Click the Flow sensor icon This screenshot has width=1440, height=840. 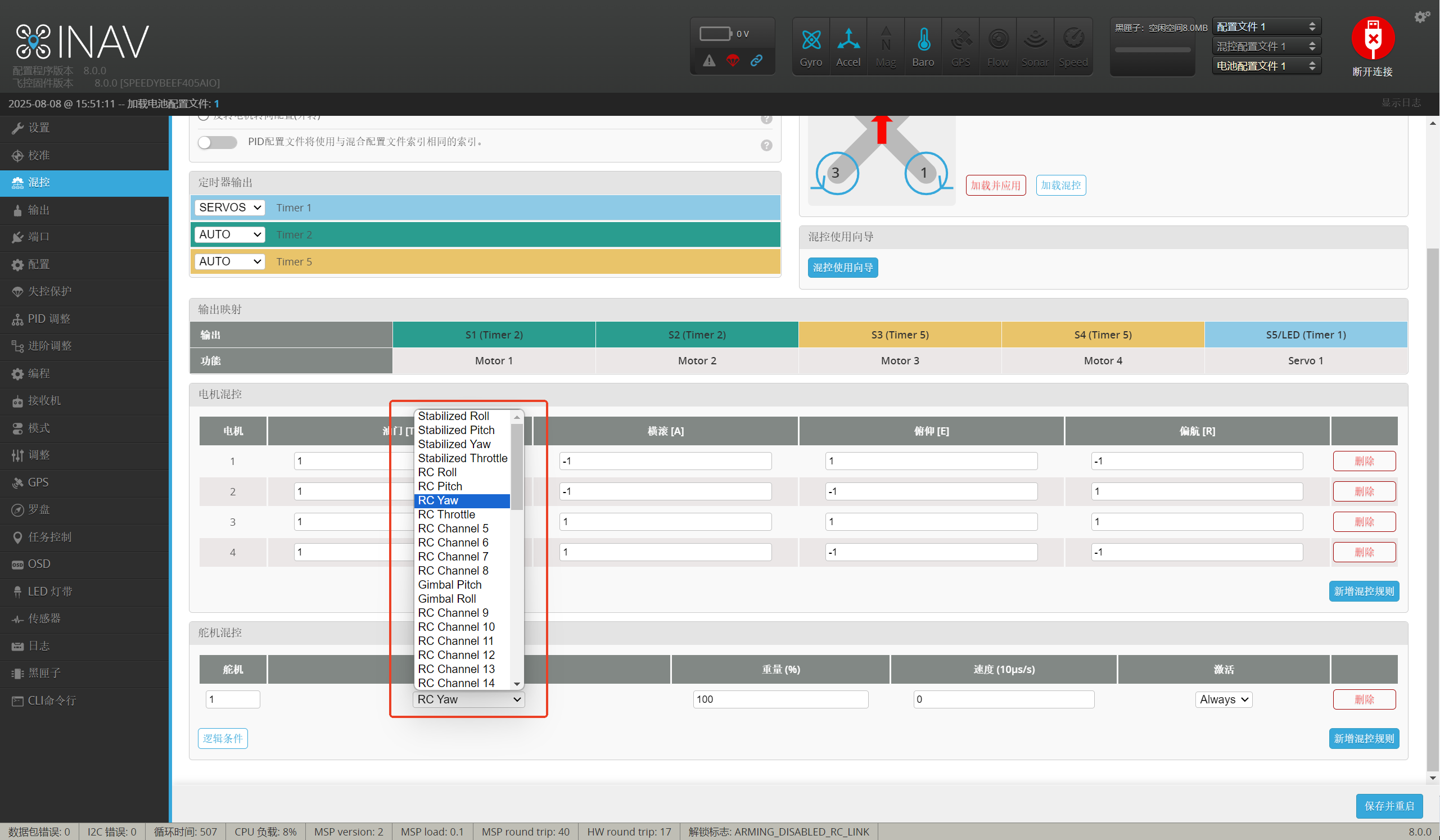997,47
